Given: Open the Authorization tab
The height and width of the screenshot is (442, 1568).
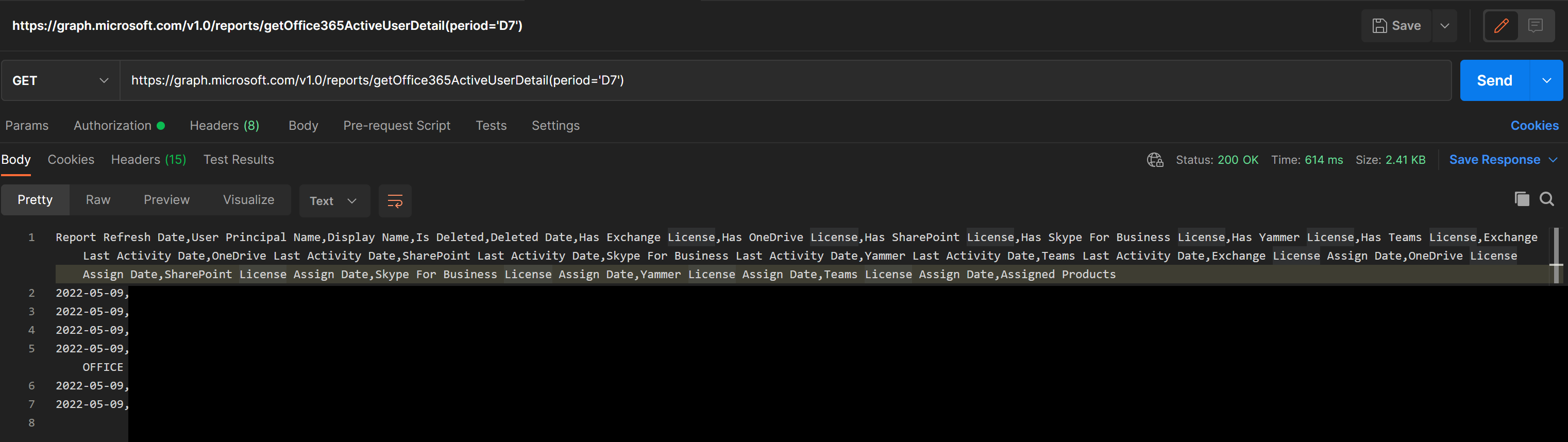Looking at the screenshot, I should 120,125.
